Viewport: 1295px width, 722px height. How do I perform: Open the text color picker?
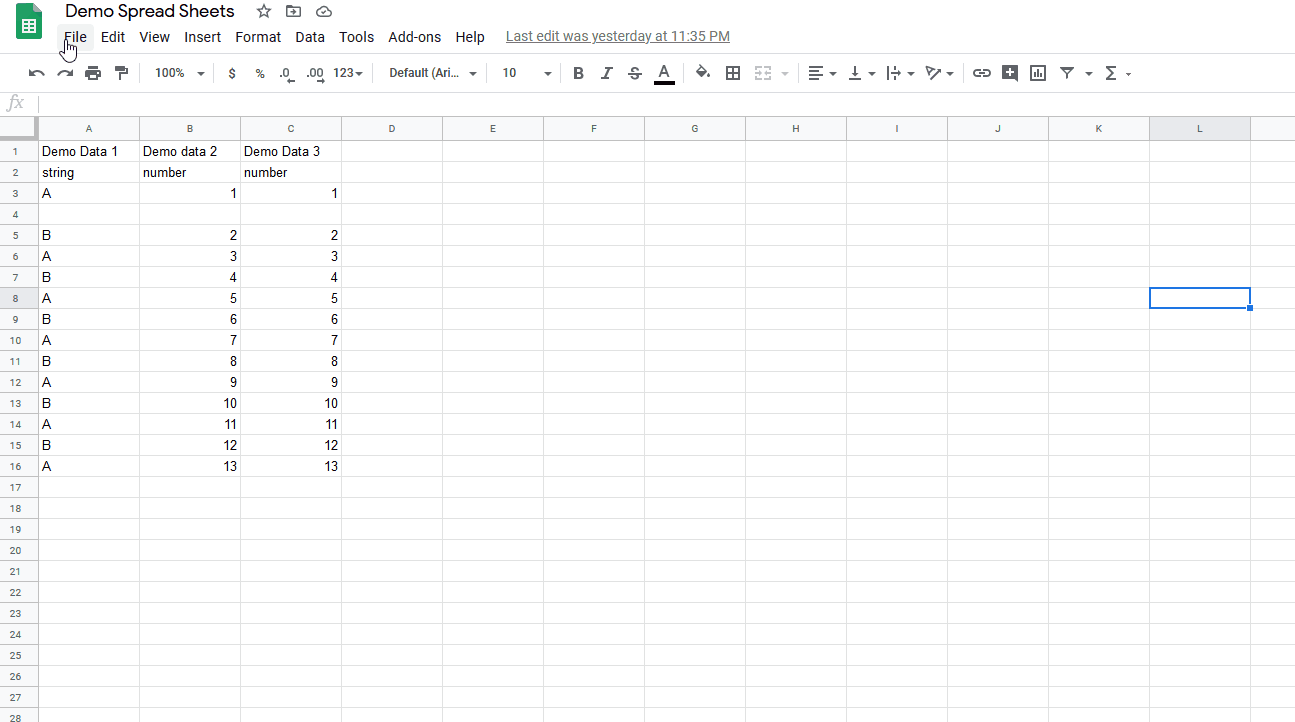coord(664,73)
